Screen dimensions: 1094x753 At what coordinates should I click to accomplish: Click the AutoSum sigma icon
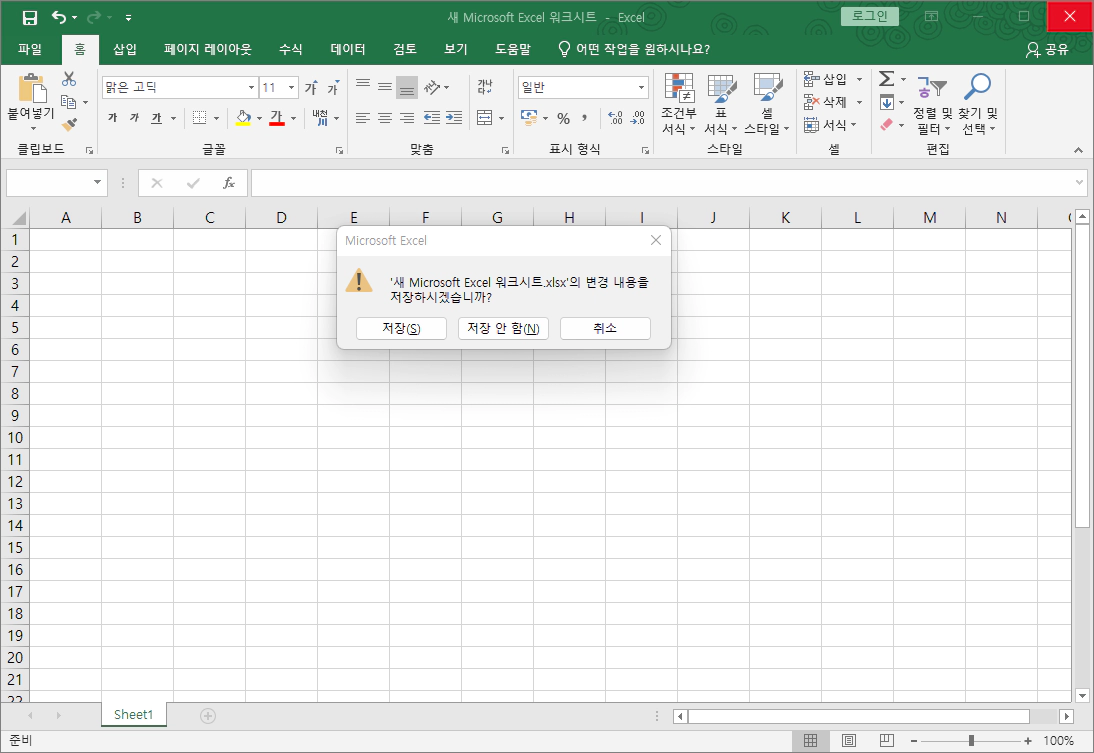point(887,79)
